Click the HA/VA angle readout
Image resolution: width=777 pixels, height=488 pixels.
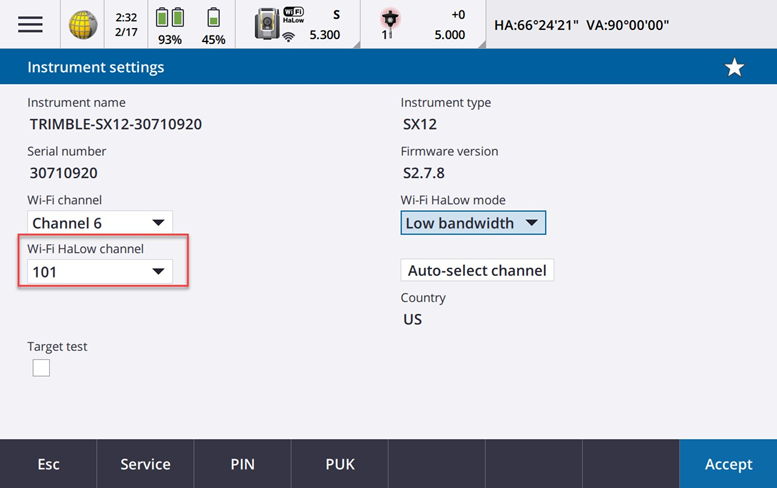coord(581,24)
